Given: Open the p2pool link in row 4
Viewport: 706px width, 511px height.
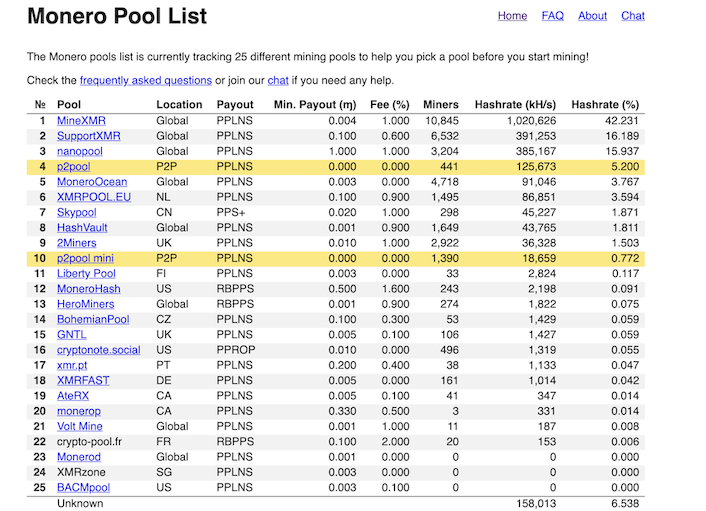Looking at the screenshot, I should click(x=73, y=167).
